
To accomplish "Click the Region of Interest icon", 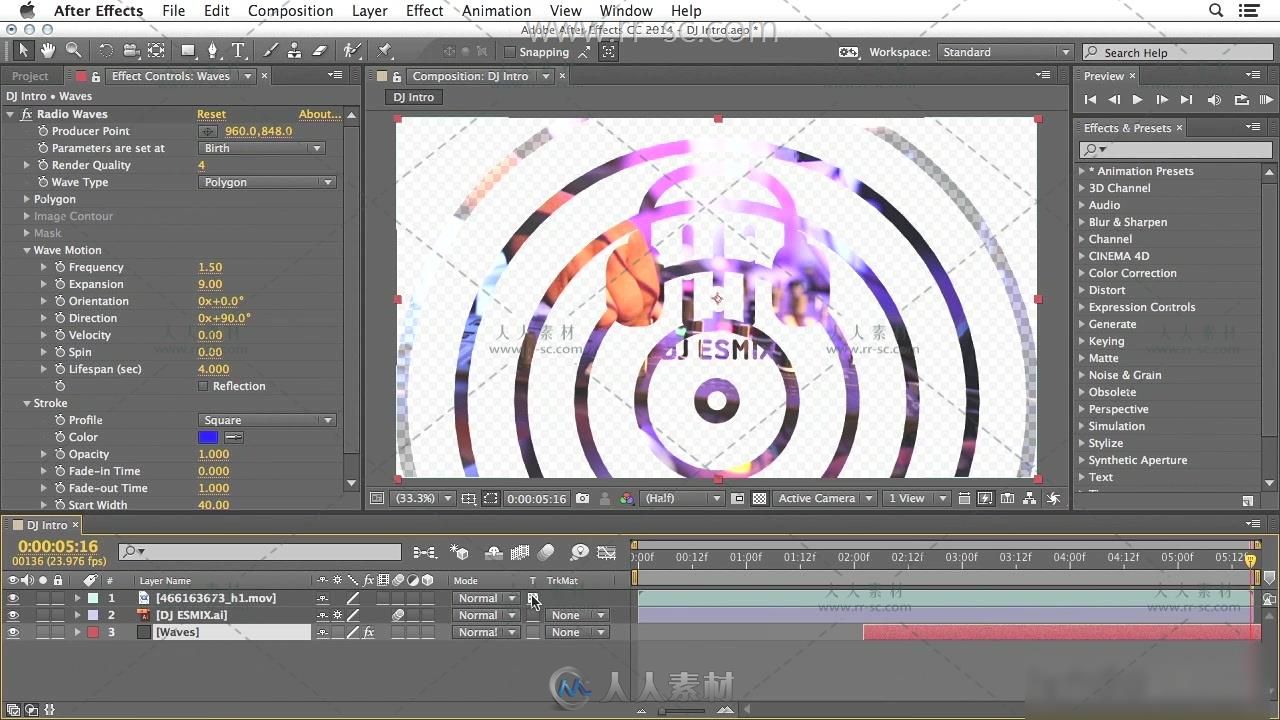I will [x=490, y=498].
